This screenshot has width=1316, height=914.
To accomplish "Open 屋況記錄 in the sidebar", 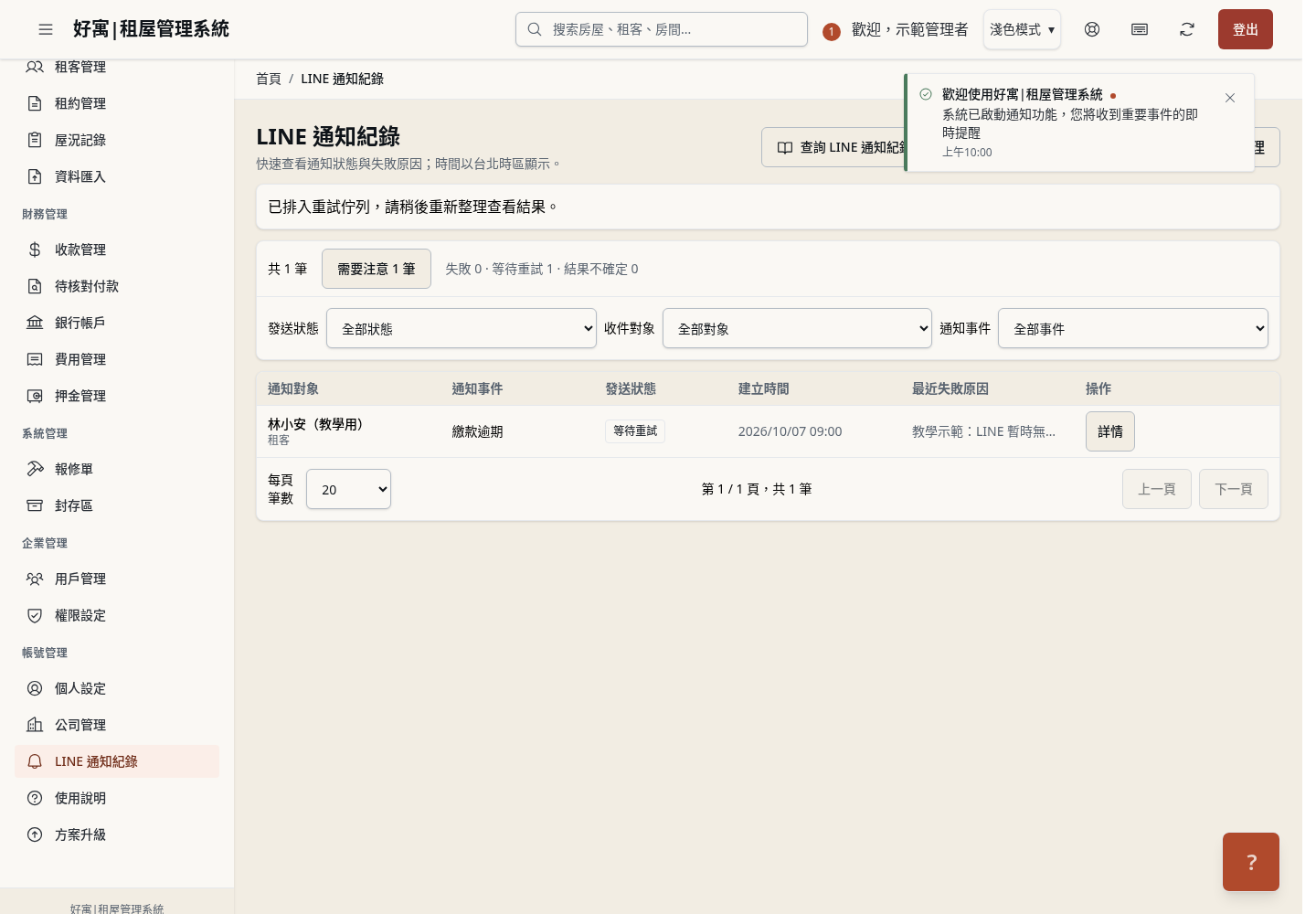I will click(117, 140).
